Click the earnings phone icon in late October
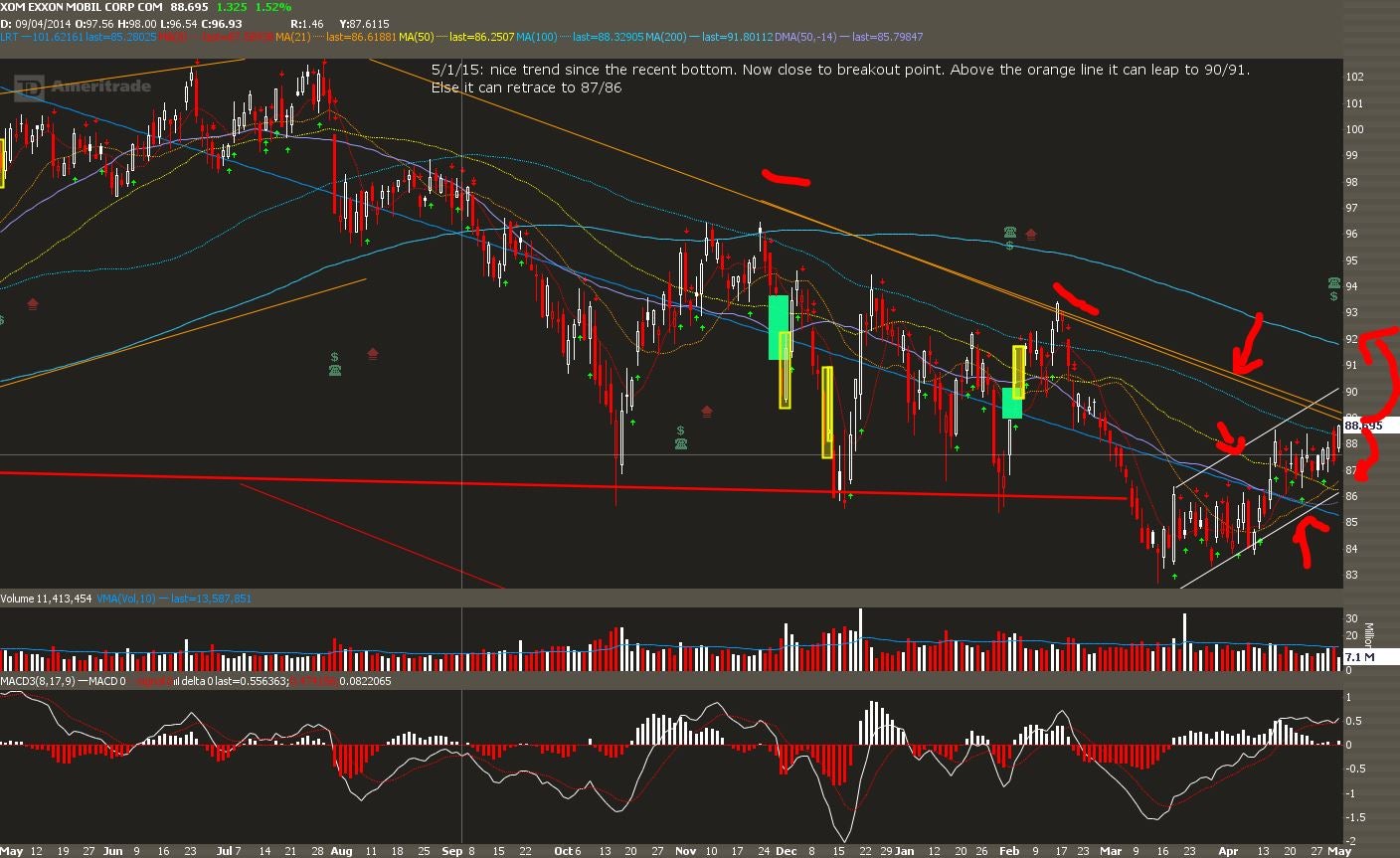The width and height of the screenshot is (1400, 858). [x=681, y=444]
